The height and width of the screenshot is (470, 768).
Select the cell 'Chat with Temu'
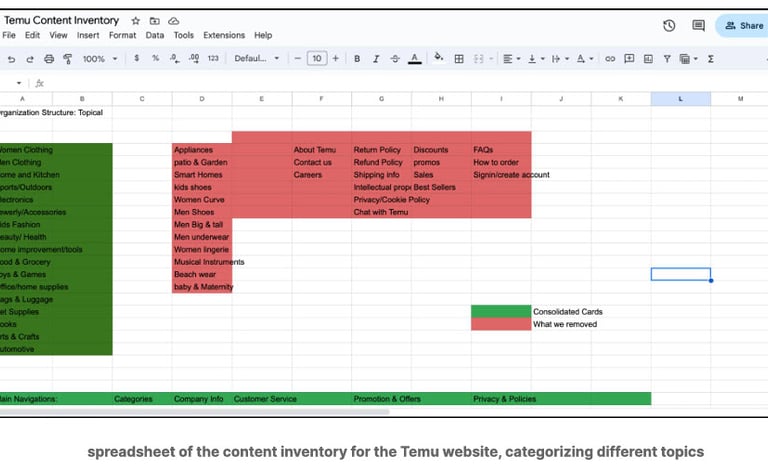tap(381, 212)
